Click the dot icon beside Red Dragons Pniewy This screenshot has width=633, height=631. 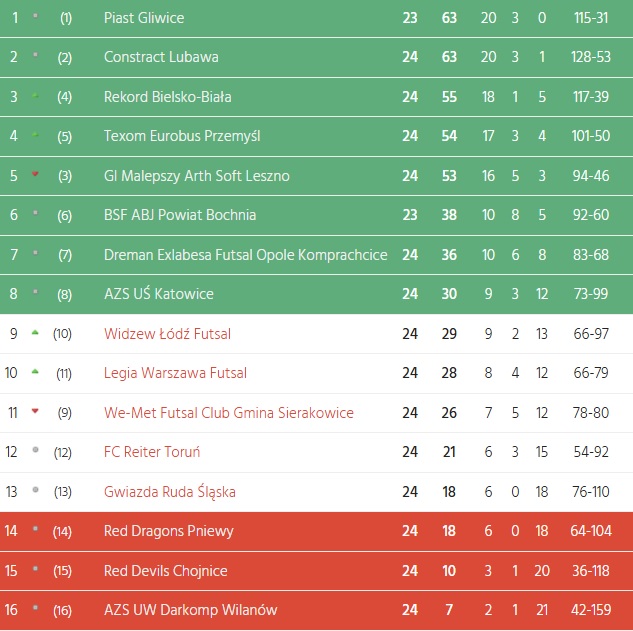coord(36,529)
